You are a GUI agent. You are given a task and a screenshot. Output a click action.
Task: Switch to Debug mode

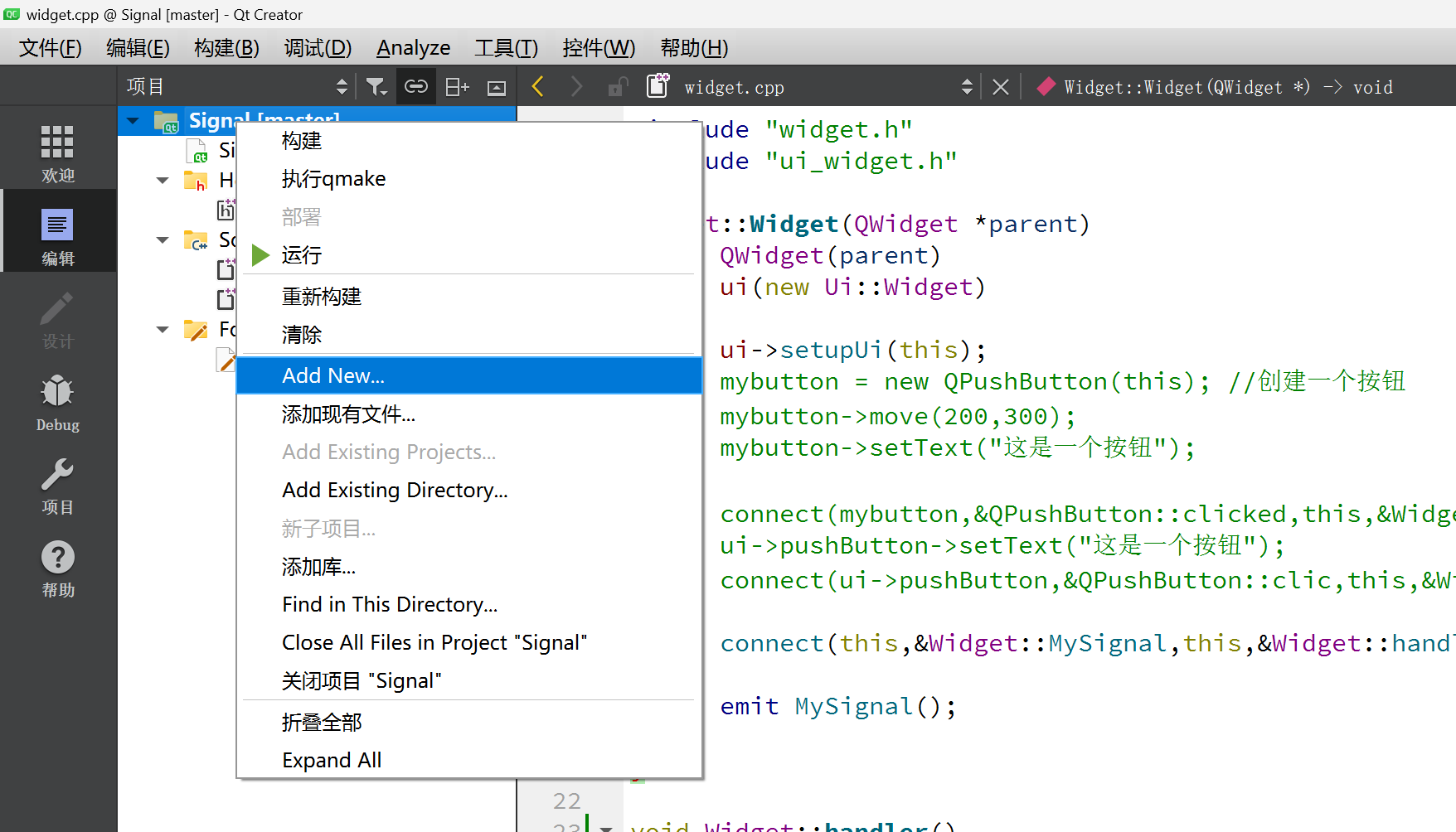pyautogui.click(x=57, y=403)
